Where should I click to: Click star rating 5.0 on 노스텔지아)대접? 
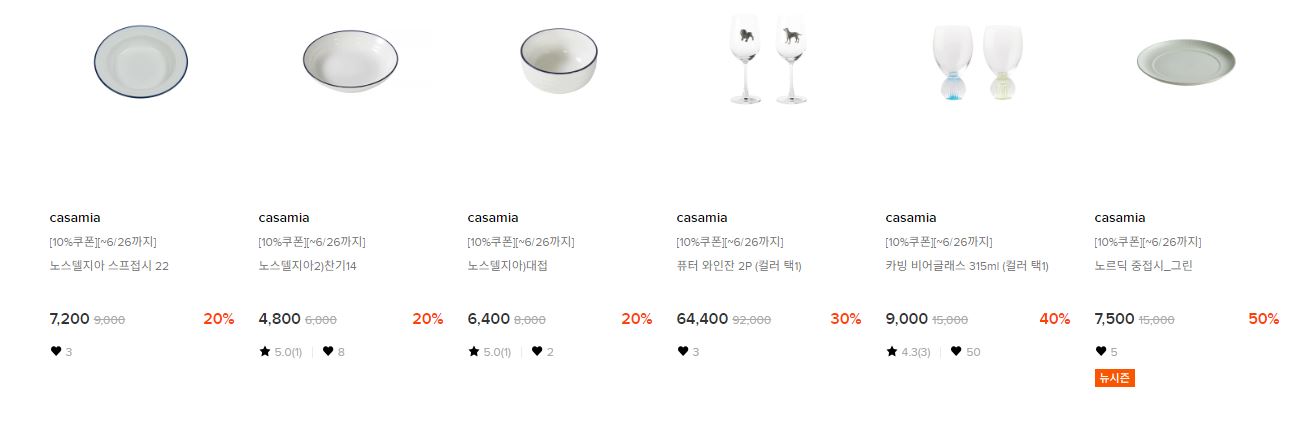pos(489,352)
